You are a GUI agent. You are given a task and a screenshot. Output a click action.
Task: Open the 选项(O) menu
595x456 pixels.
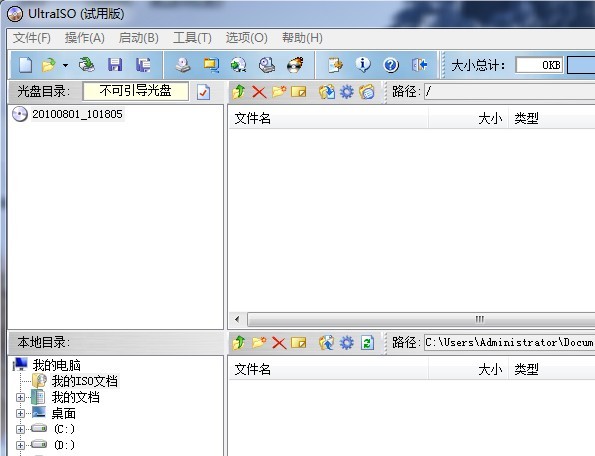(x=246, y=38)
